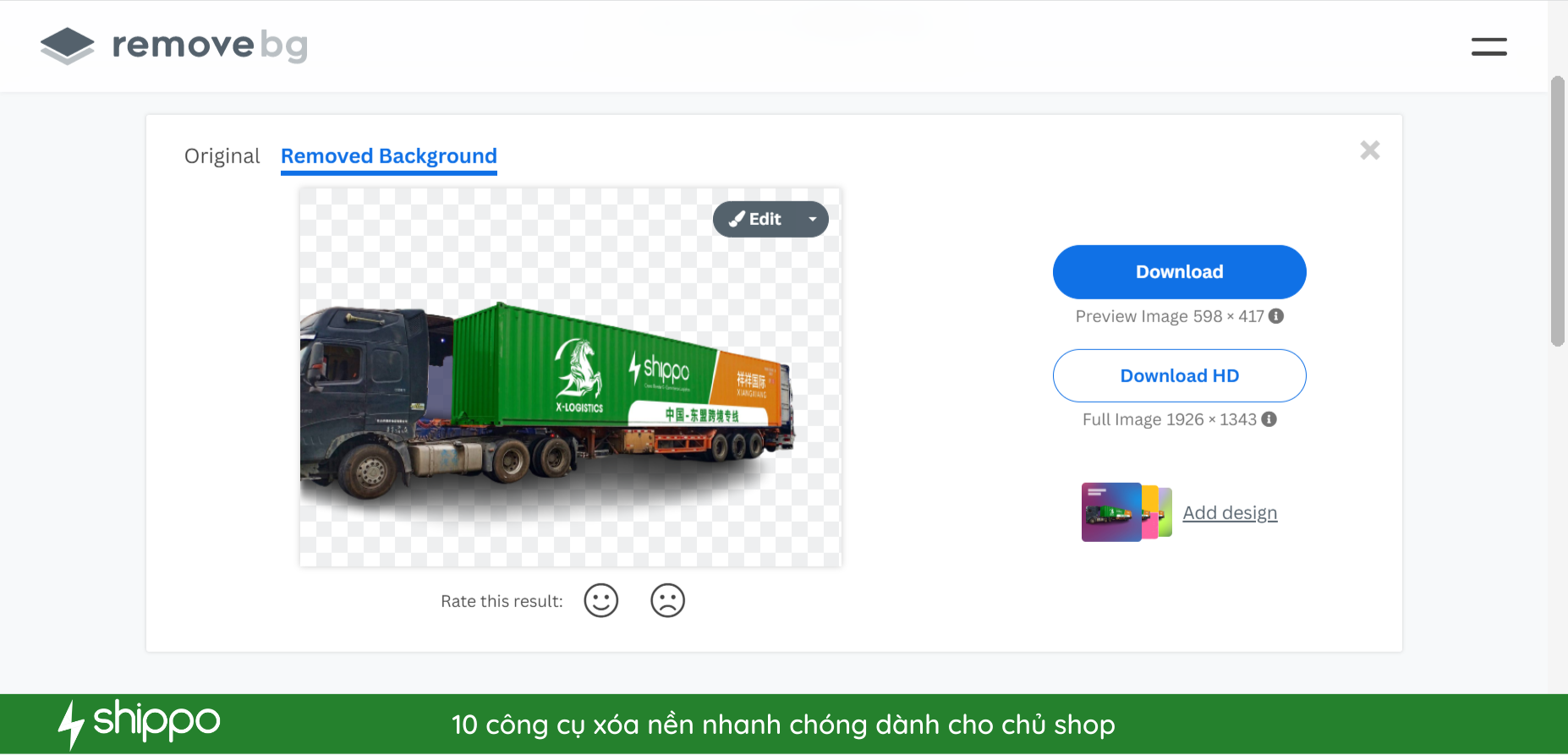Click the page vertical scrollbar
Image resolution: width=1568 pixels, height=755 pixels.
(1558, 211)
